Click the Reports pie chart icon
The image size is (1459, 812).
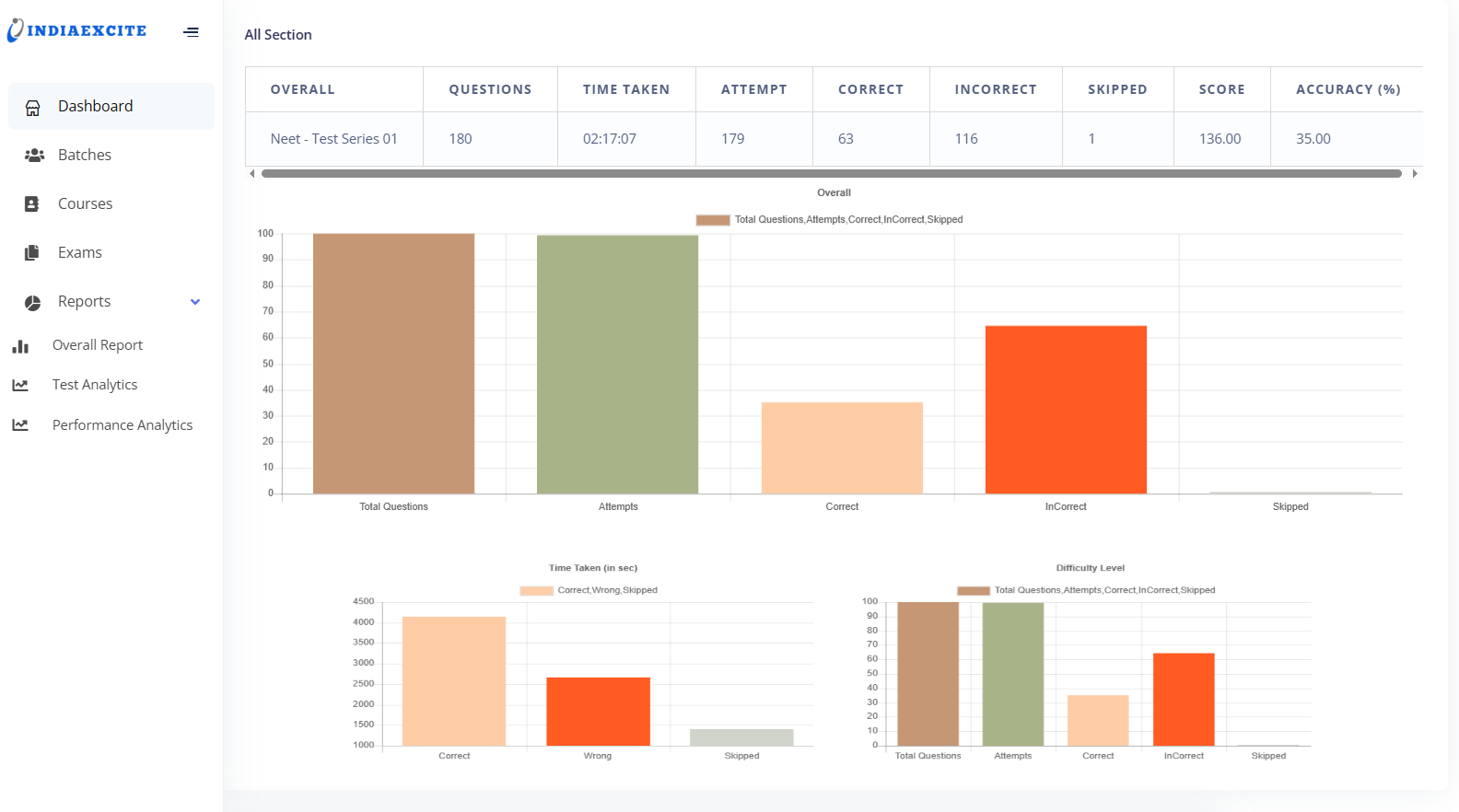tap(33, 303)
